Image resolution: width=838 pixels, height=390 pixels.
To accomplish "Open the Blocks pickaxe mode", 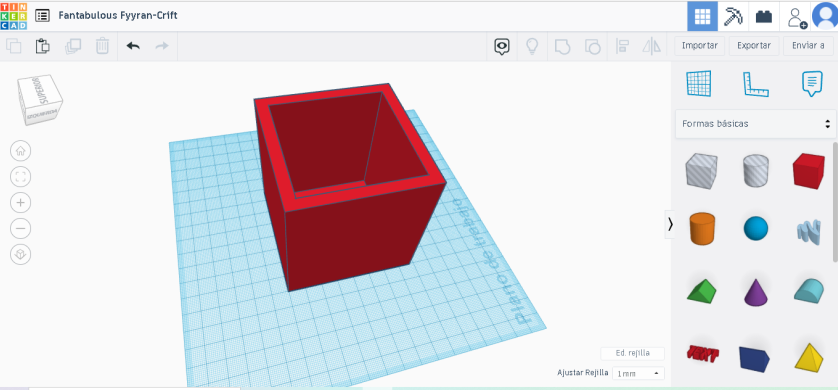I will point(733,17).
